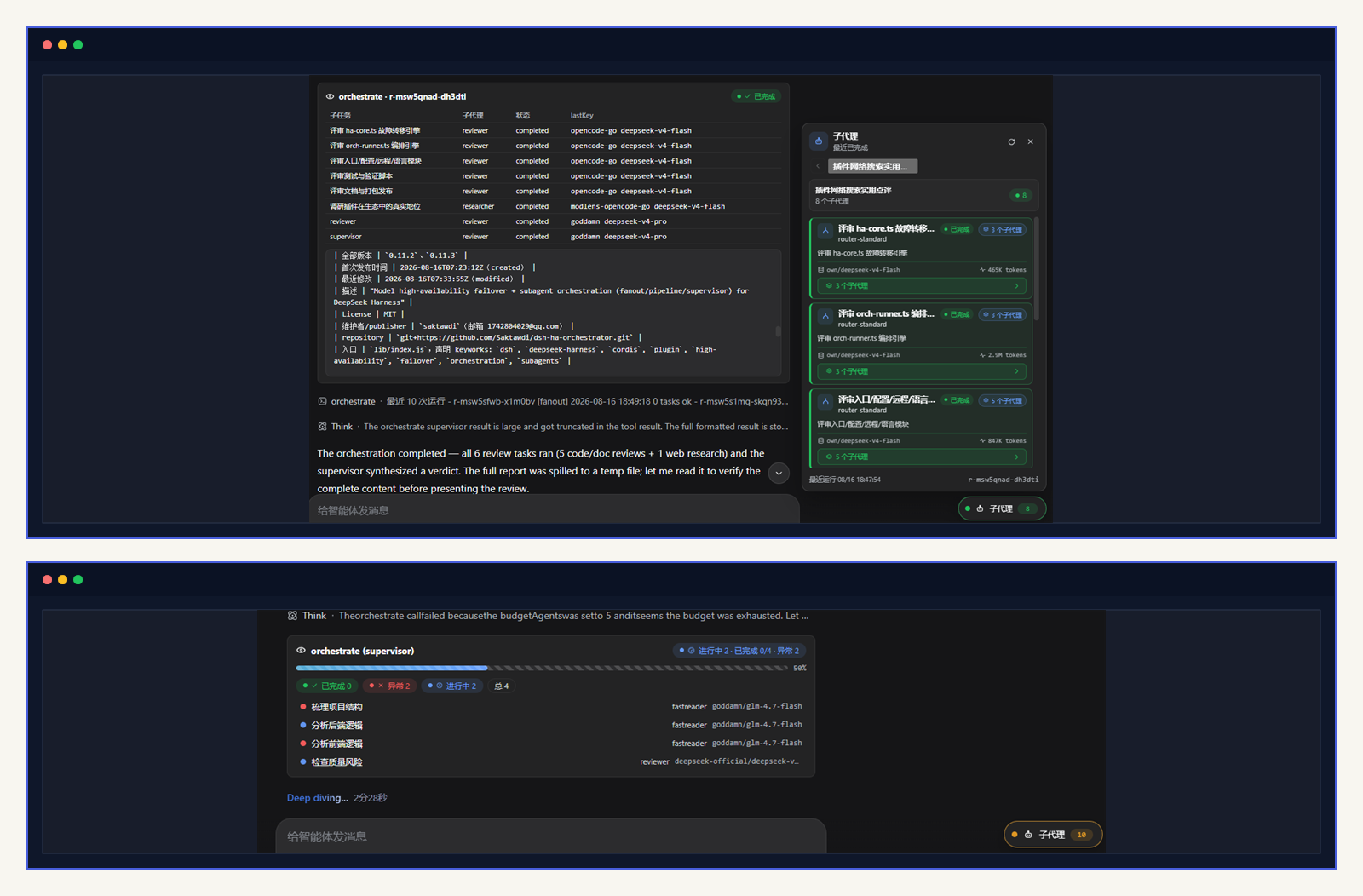
Task: Filter by 已完成 0 chip
Action: point(327,686)
